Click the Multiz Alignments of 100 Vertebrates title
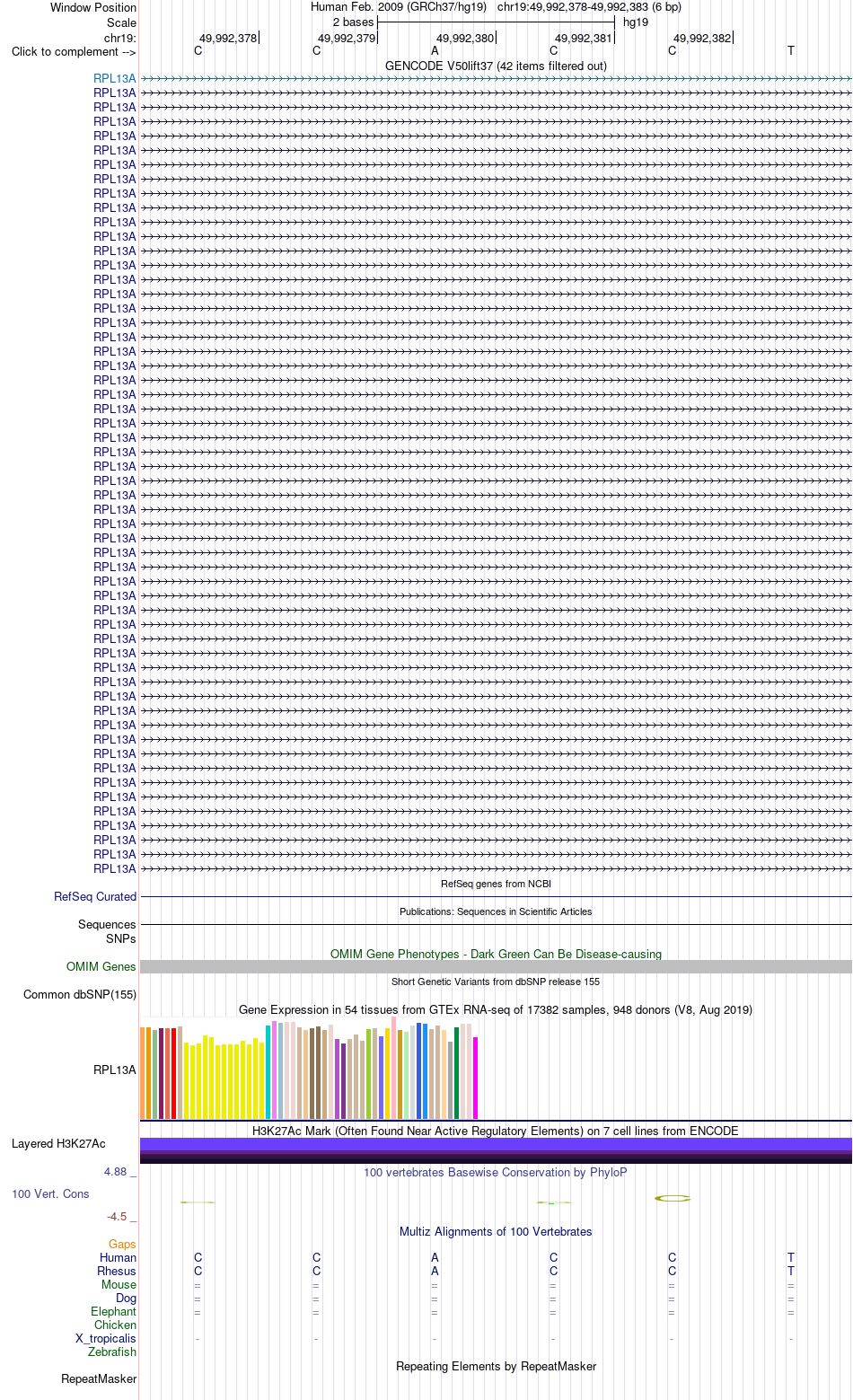 click(496, 1231)
